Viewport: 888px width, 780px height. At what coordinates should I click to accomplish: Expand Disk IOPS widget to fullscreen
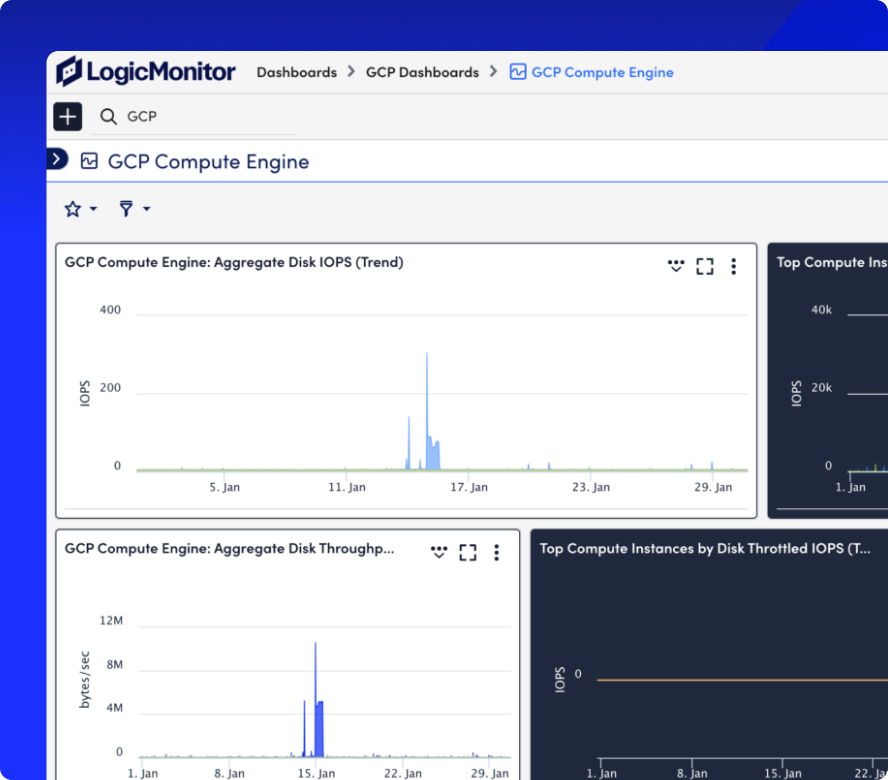coord(705,266)
